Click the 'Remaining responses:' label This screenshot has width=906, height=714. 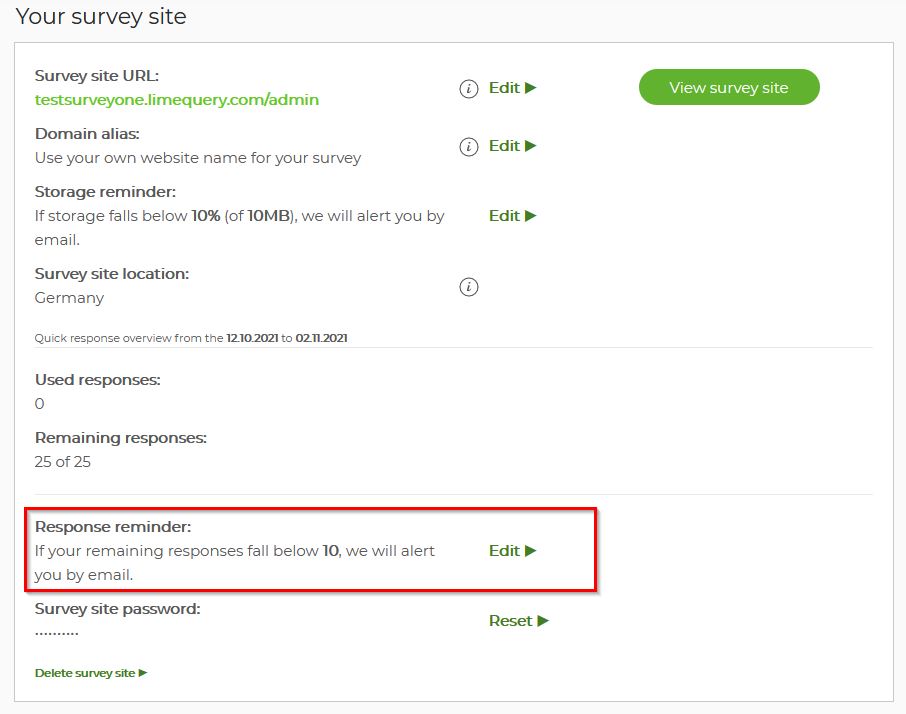click(121, 437)
